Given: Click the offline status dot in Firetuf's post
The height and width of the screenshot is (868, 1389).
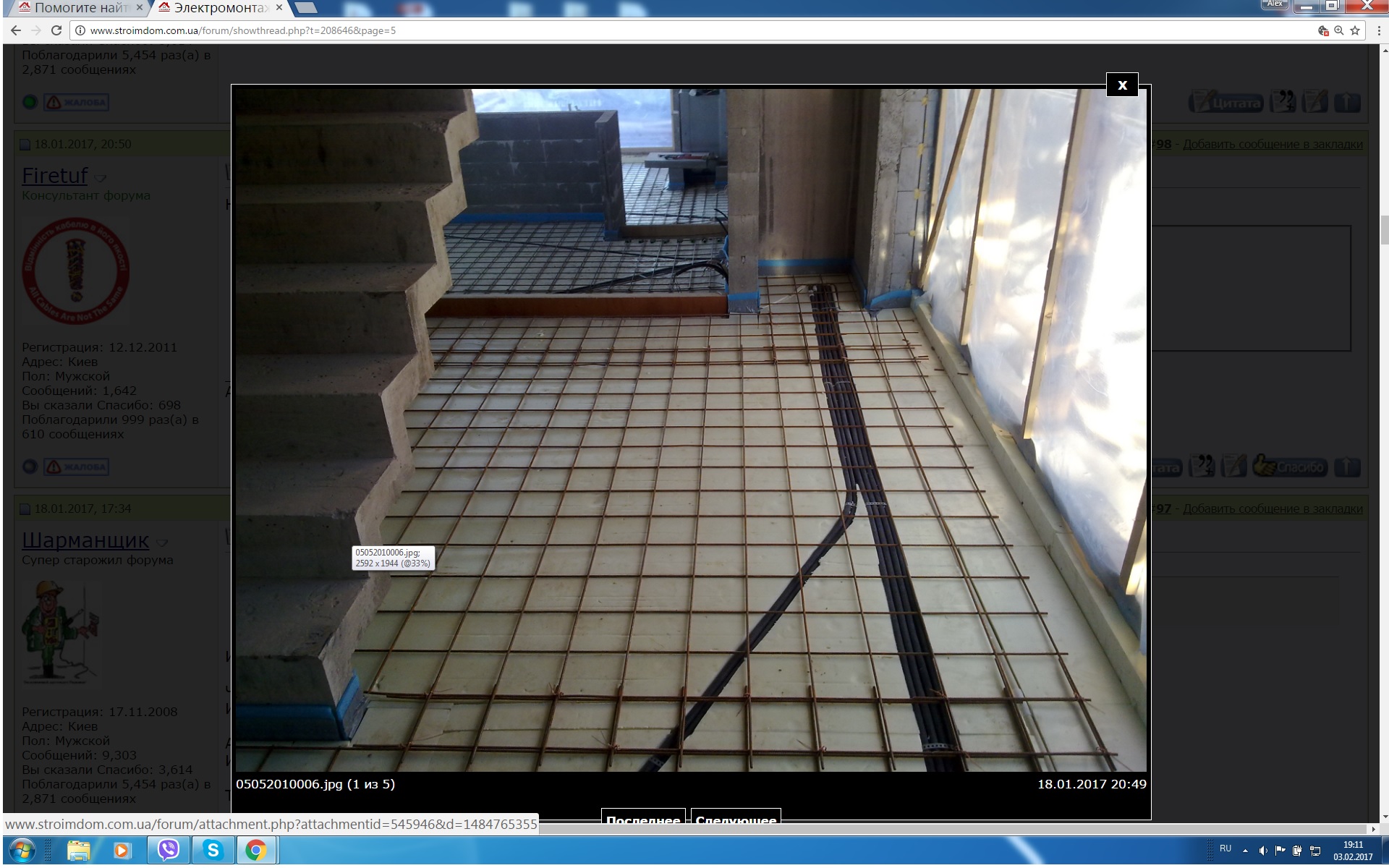Looking at the screenshot, I should coord(30,467).
